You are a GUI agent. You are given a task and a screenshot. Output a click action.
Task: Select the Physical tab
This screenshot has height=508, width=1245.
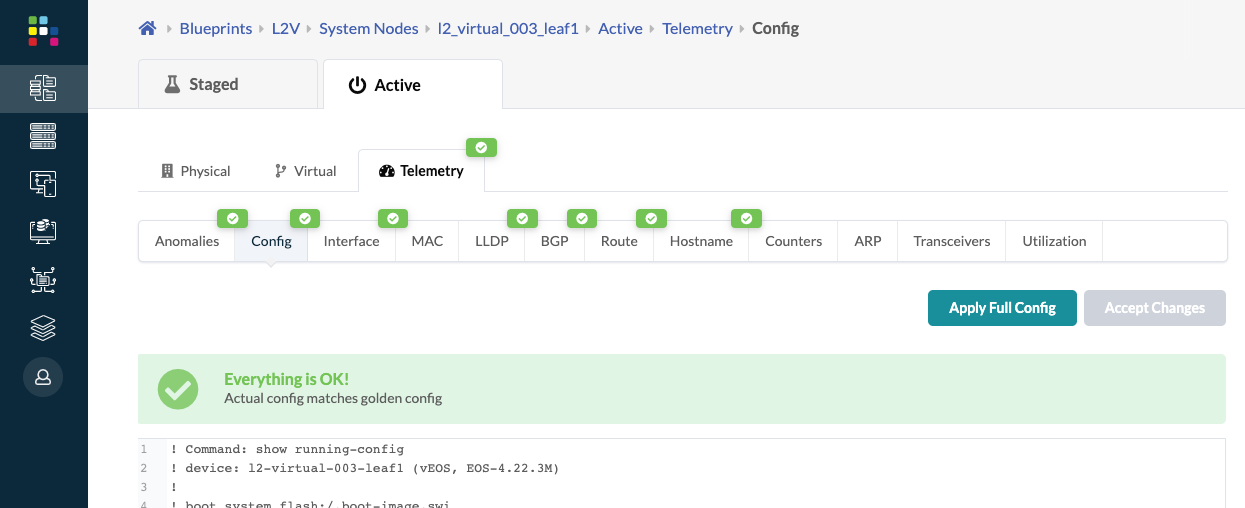(196, 171)
